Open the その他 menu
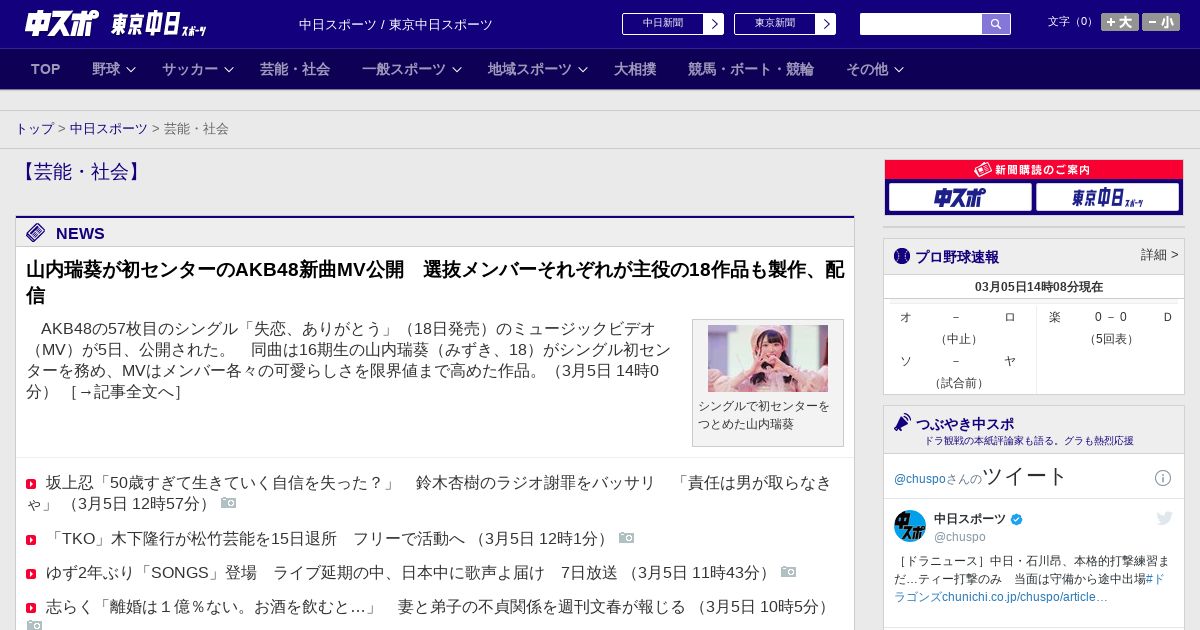1200x630 pixels. [x=867, y=69]
